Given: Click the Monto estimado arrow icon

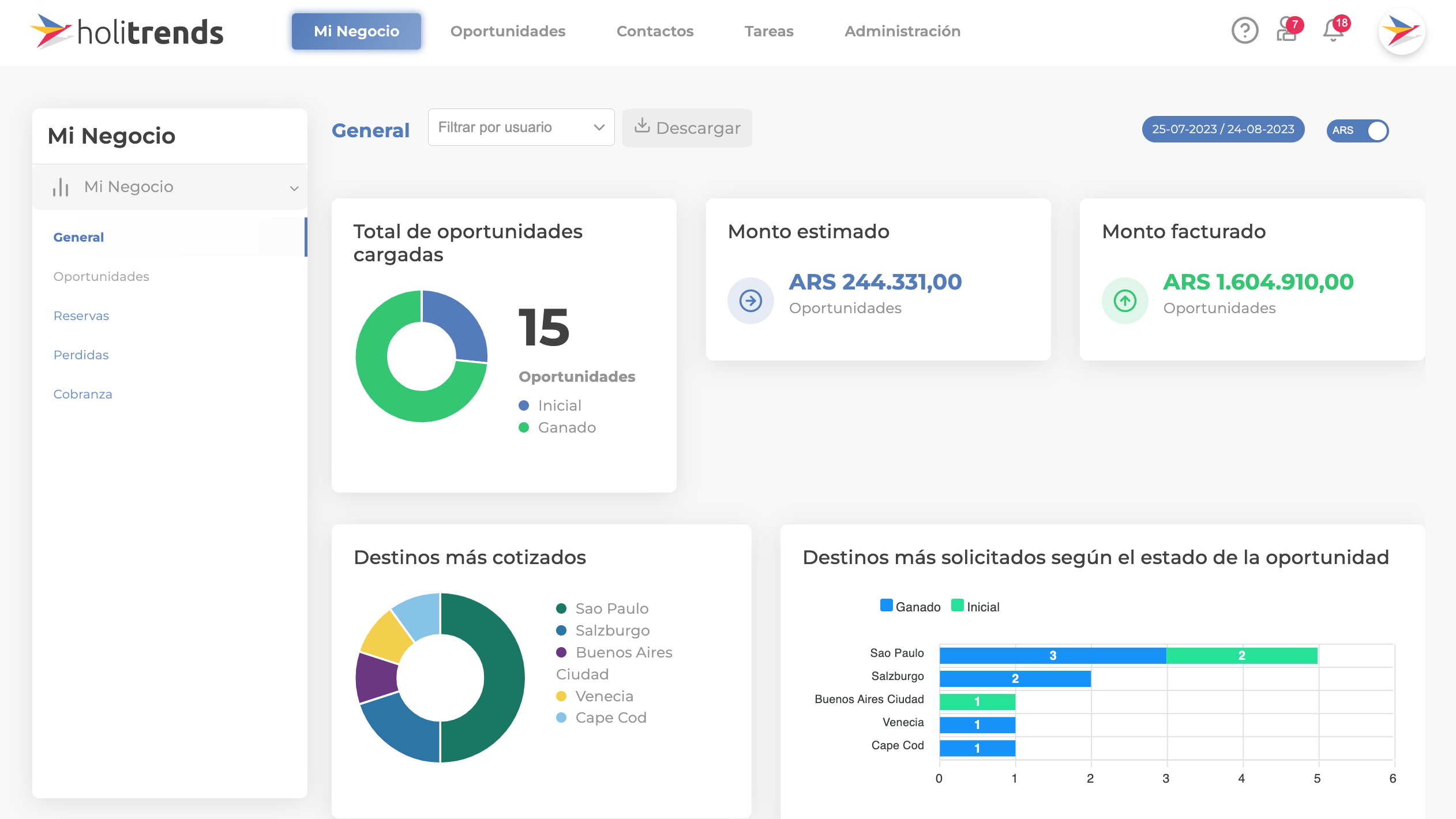Looking at the screenshot, I should tap(750, 300).
